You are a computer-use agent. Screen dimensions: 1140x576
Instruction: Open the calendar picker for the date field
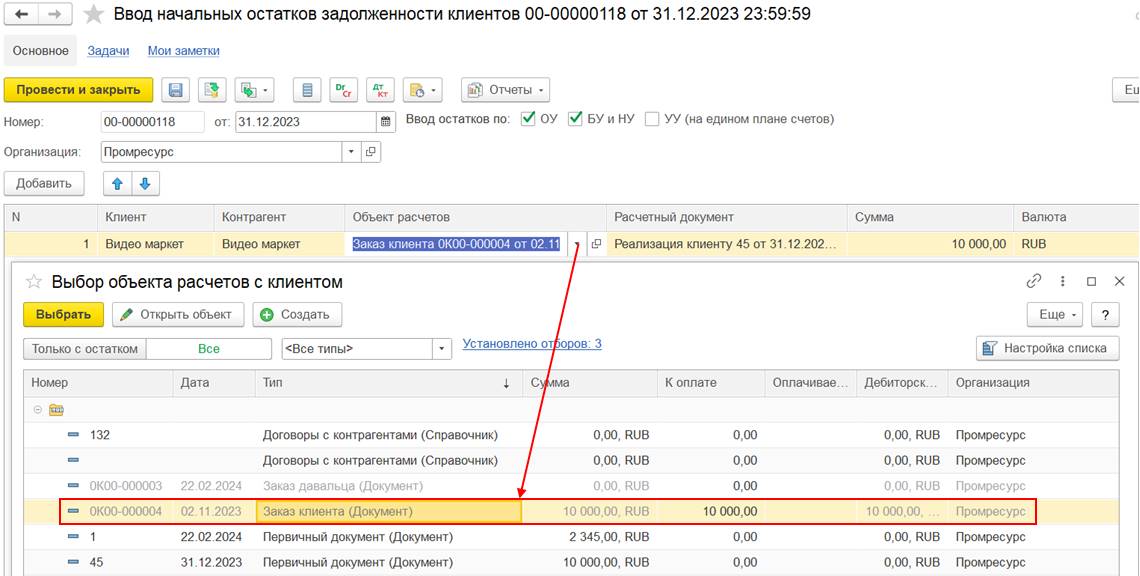(387, 122)
